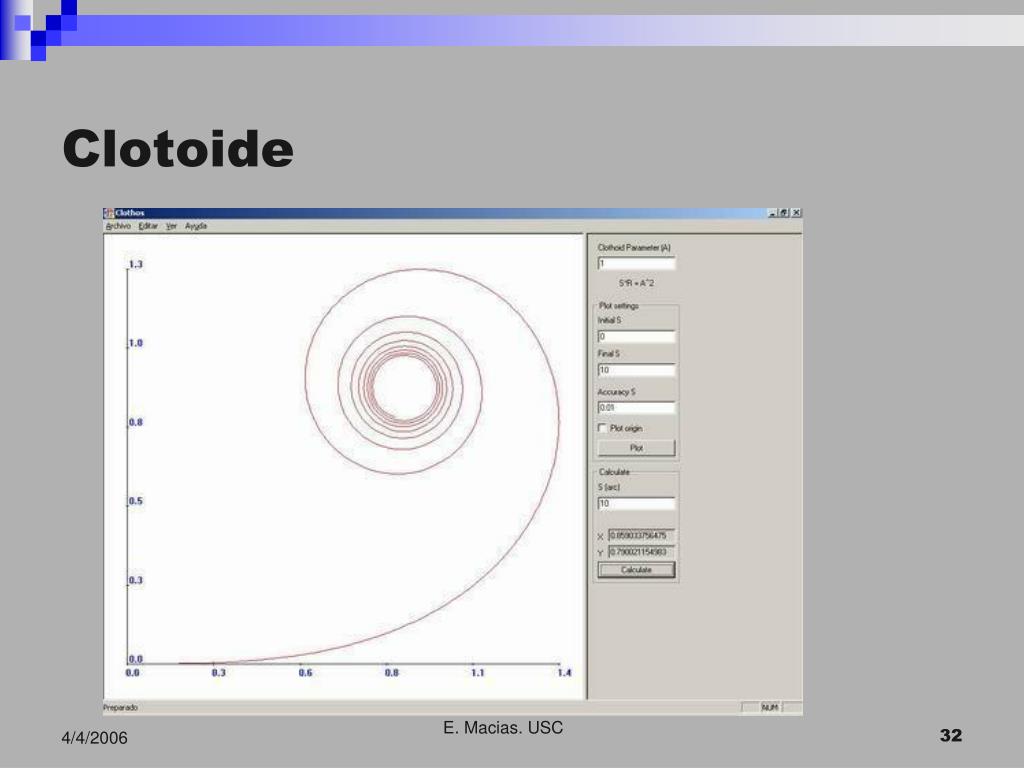This screenshot has width=1024, height=768.
Task: Click the Plot button
Action: coord(636,448)
